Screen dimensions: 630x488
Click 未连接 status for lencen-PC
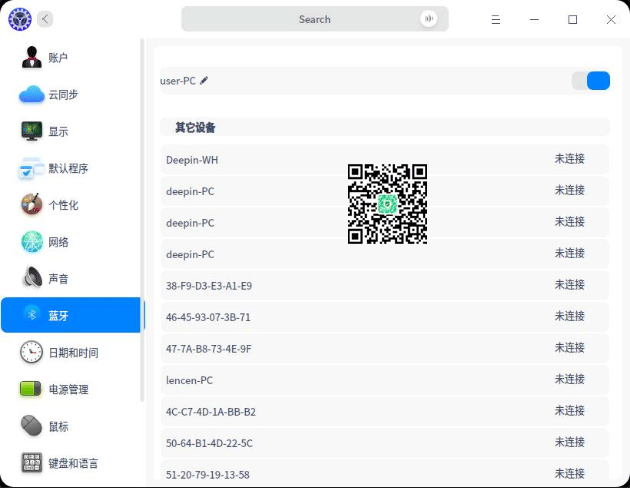[569, 379]
